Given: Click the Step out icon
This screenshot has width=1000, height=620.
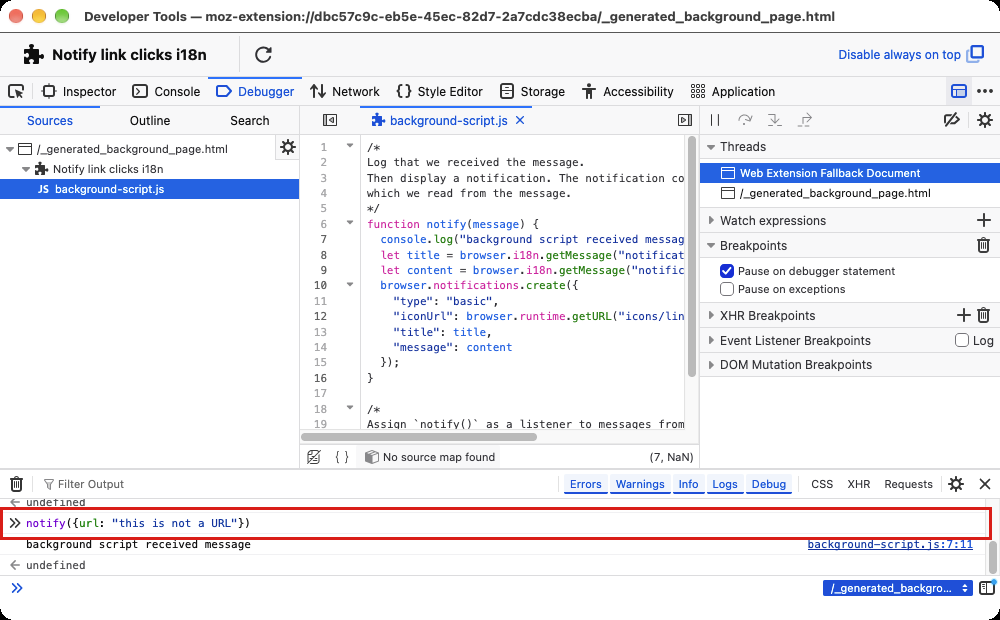Looking at the screenshot, I should click(805, 120).
